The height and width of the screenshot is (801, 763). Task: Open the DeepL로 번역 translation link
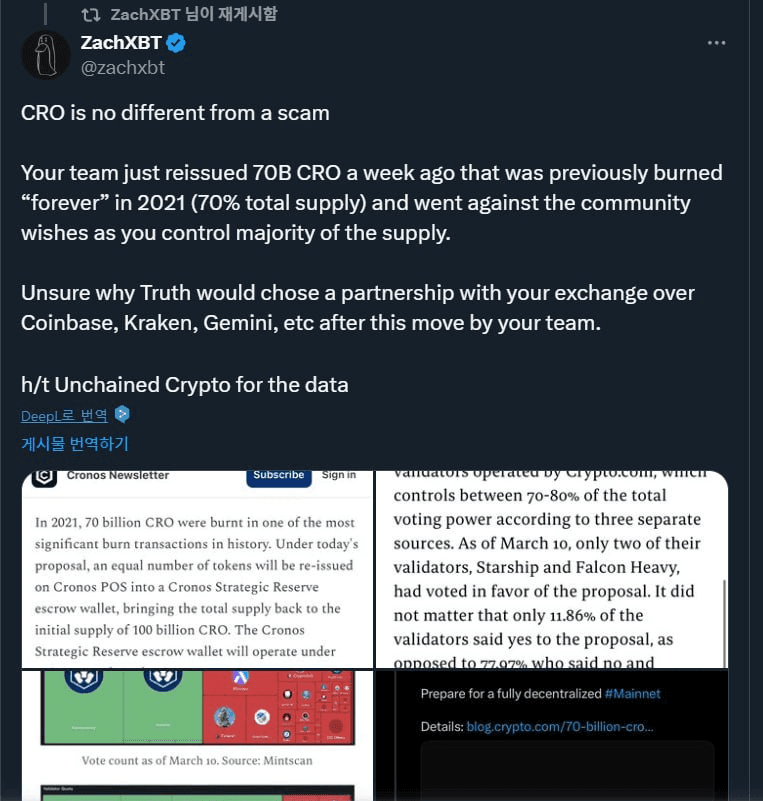click(64, 416)
